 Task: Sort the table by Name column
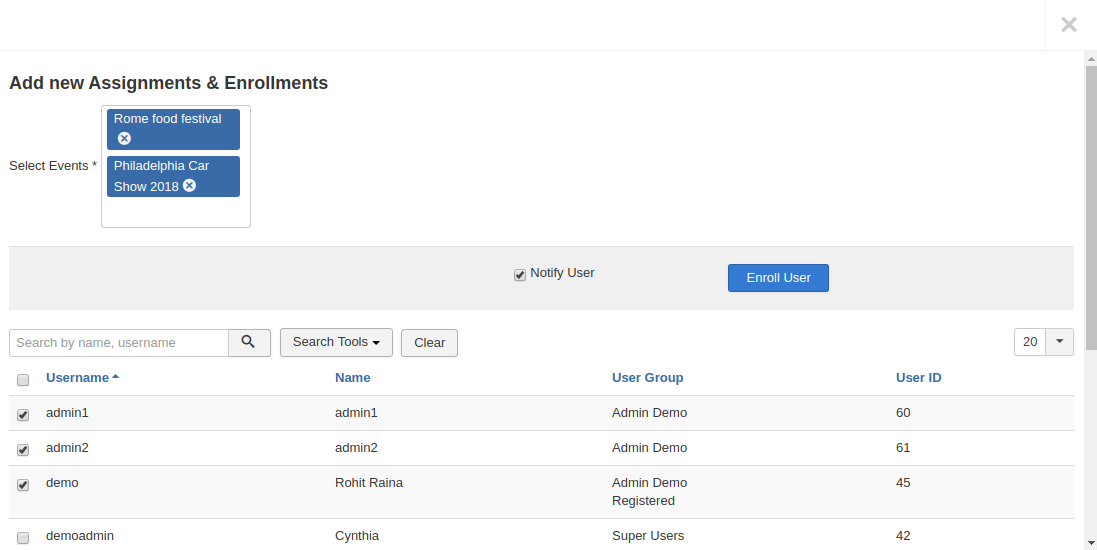click(x=352, y=378)
